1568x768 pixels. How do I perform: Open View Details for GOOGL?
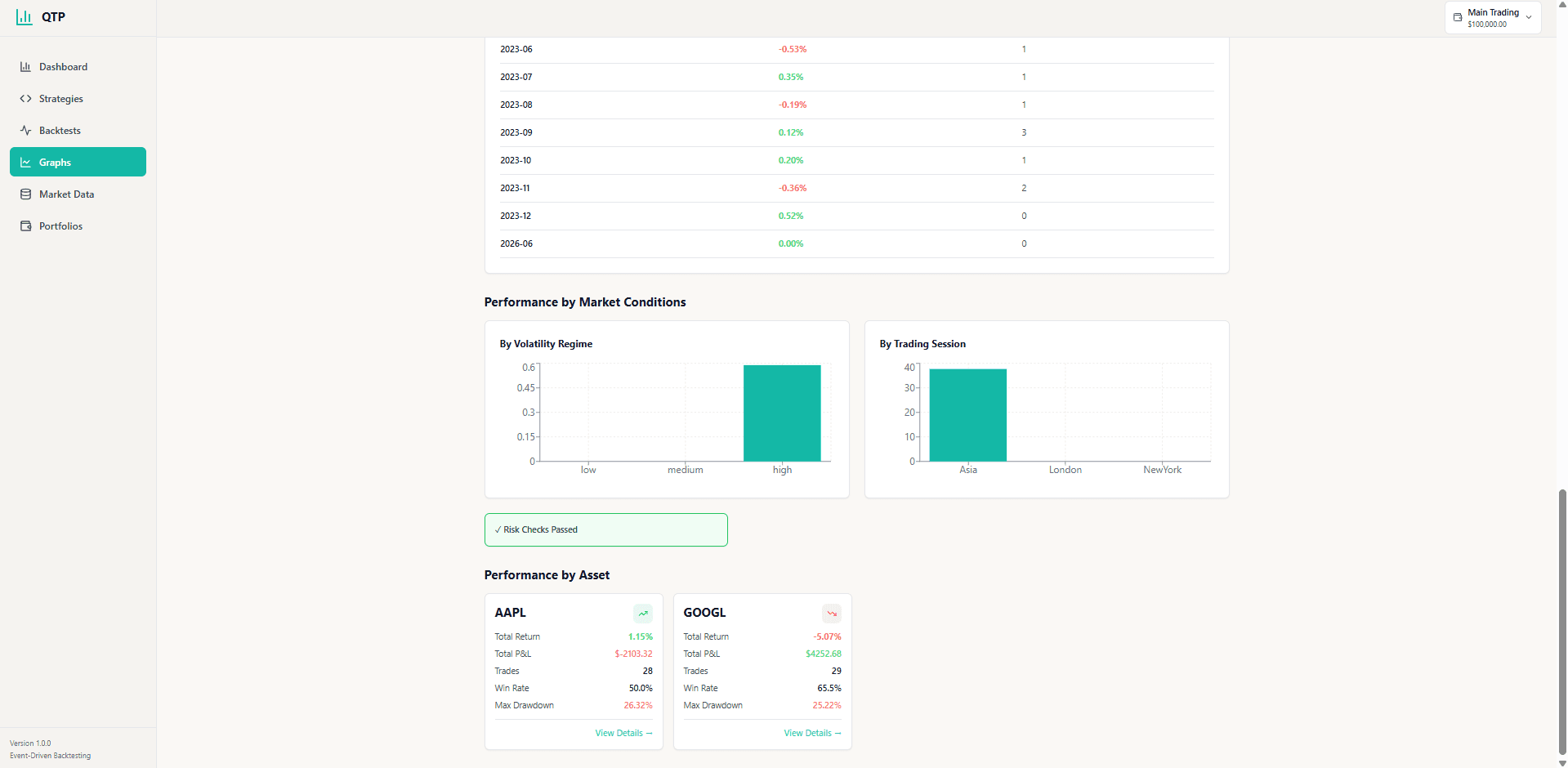pos(812,733)
